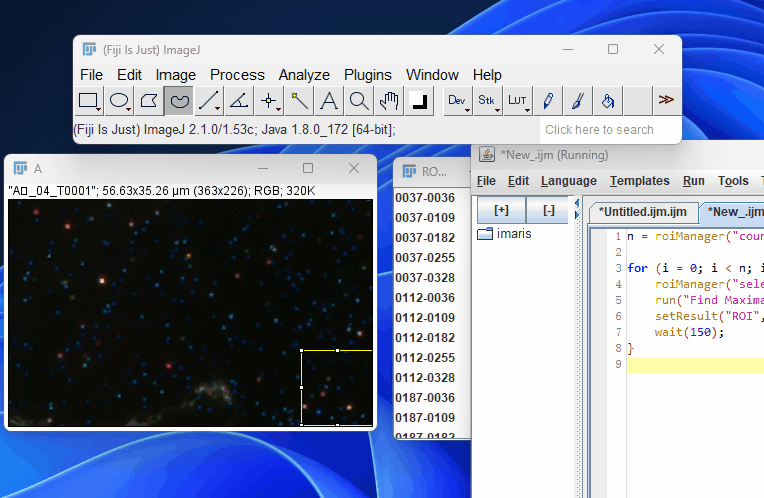Select the Polygon selection tool

(x=149, y=101)
